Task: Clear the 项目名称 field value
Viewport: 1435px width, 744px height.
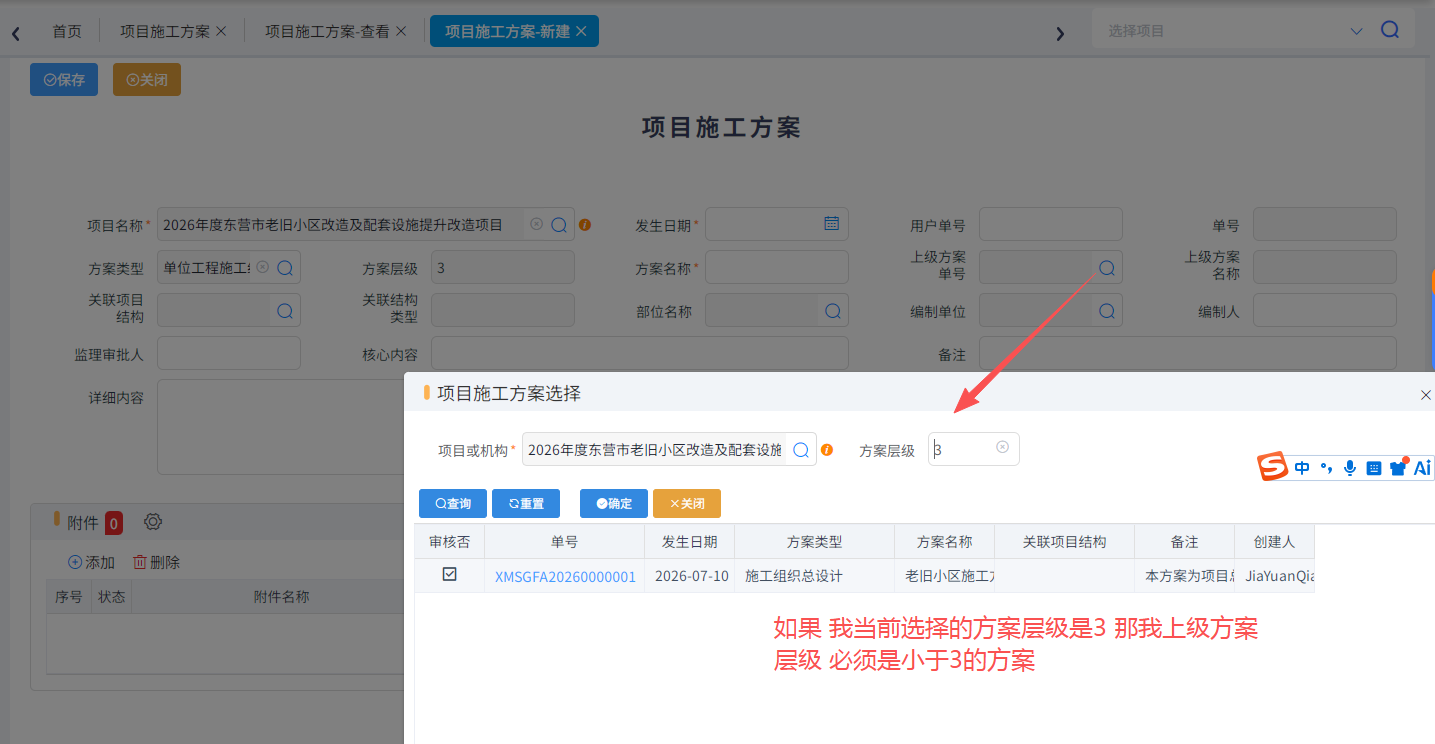Action: (536, 225)
